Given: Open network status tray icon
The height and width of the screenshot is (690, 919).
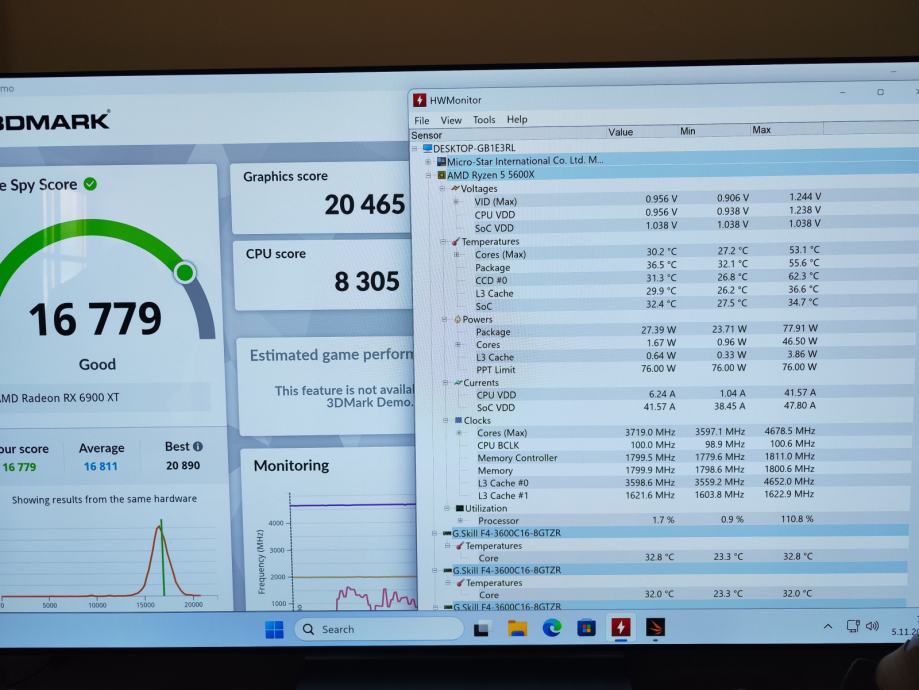Looking at the screenshot, I should tap(853, 626).
